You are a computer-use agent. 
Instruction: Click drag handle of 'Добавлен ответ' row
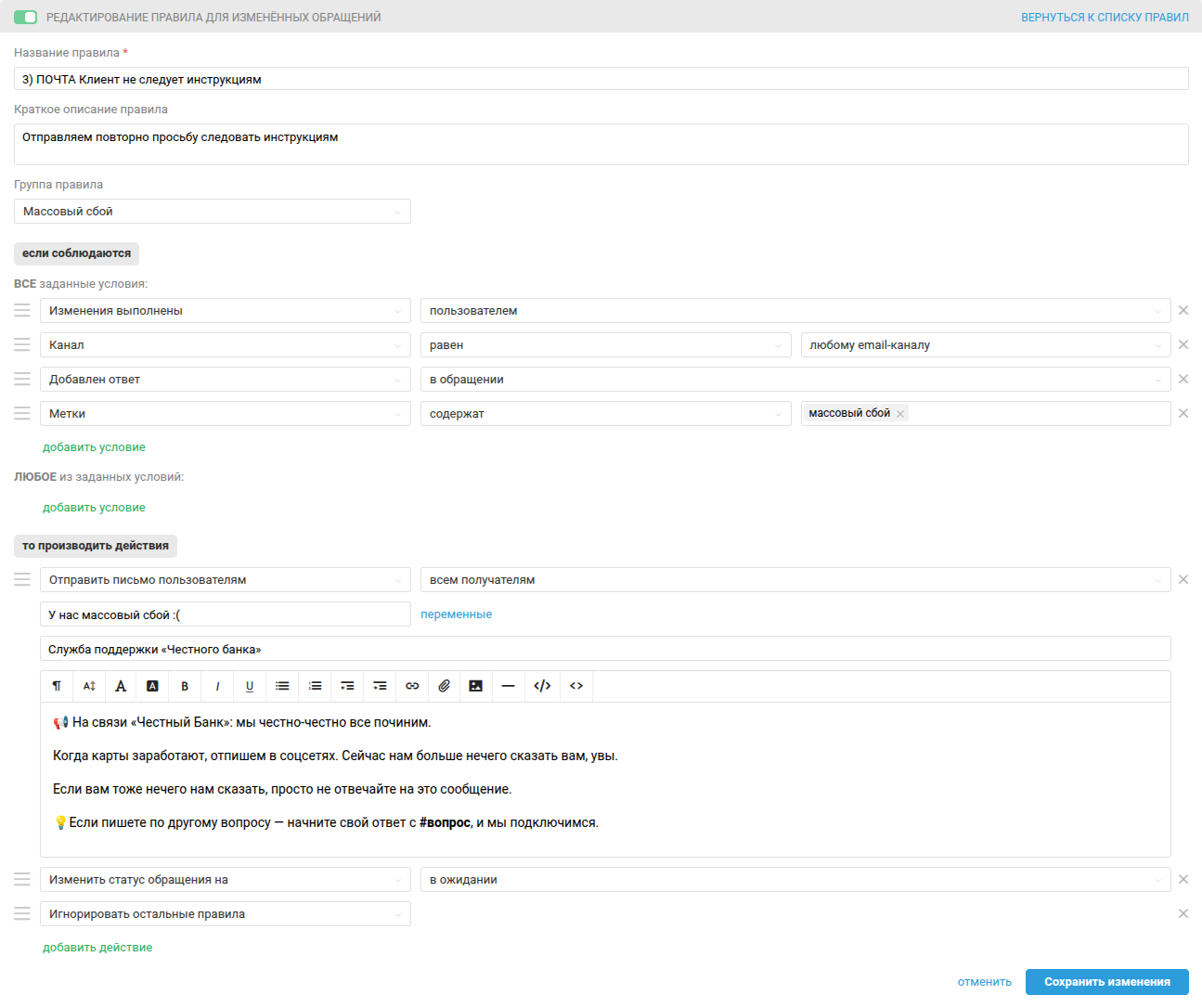(x=22, y=379)
